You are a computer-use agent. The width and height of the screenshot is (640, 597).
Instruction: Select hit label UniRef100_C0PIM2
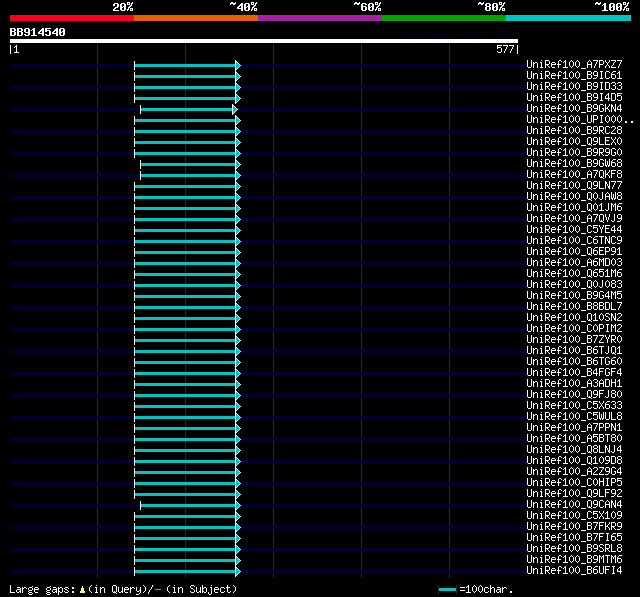pyautogui.click(x=574, y=329)
